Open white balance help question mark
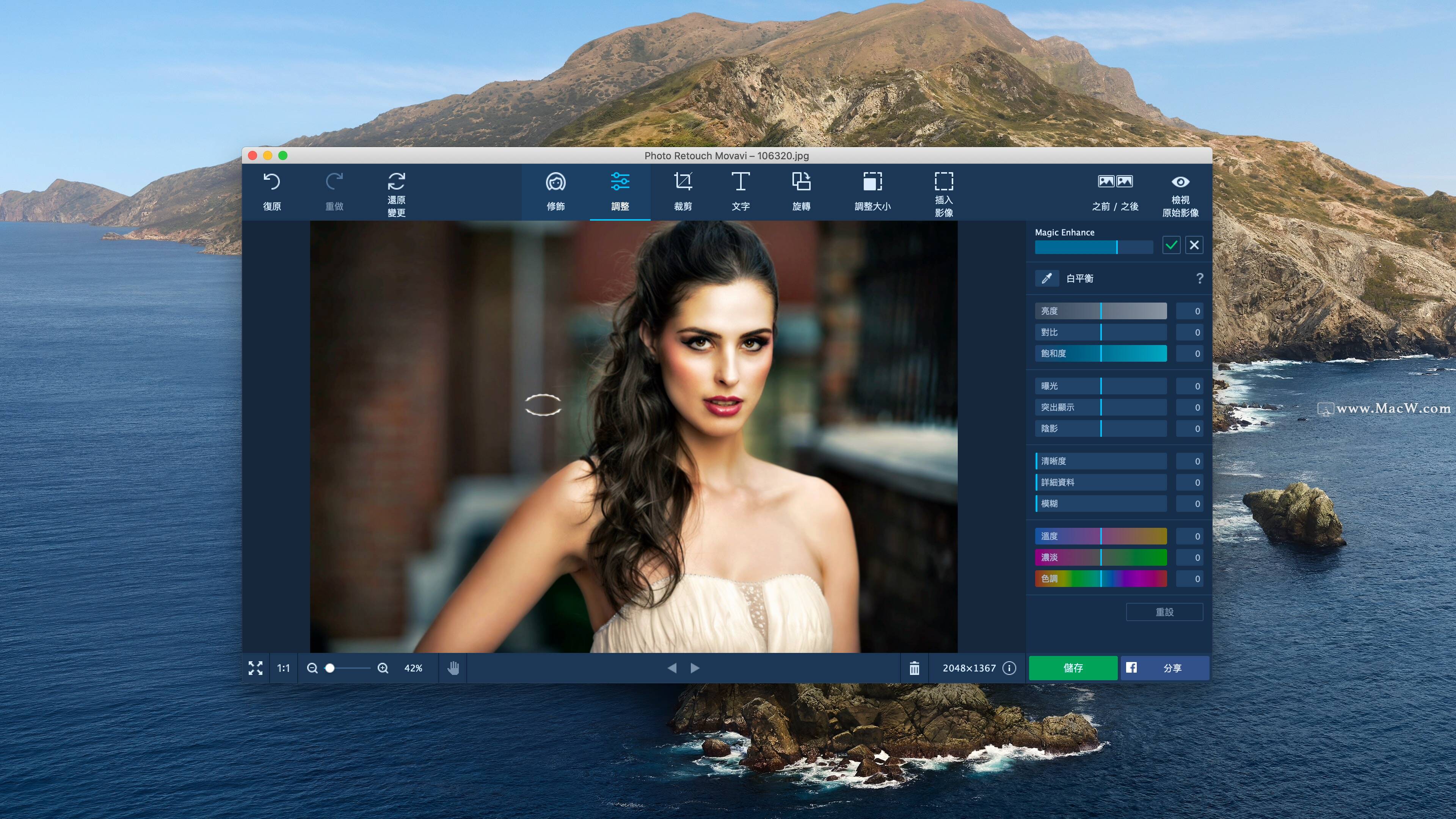Image resolution: width=1456 pixels, height=819 pixels. click(1199, 278)
